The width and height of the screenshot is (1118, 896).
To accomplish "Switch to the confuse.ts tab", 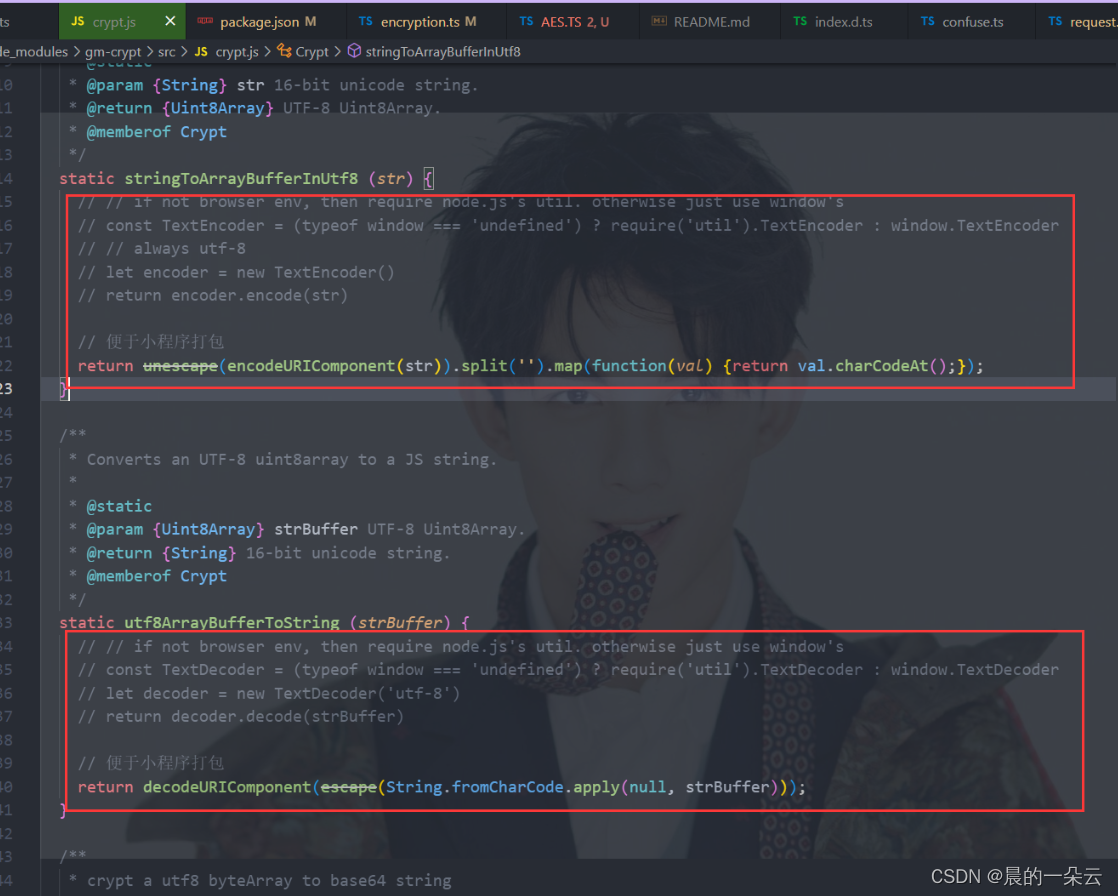I will [972, 20].
